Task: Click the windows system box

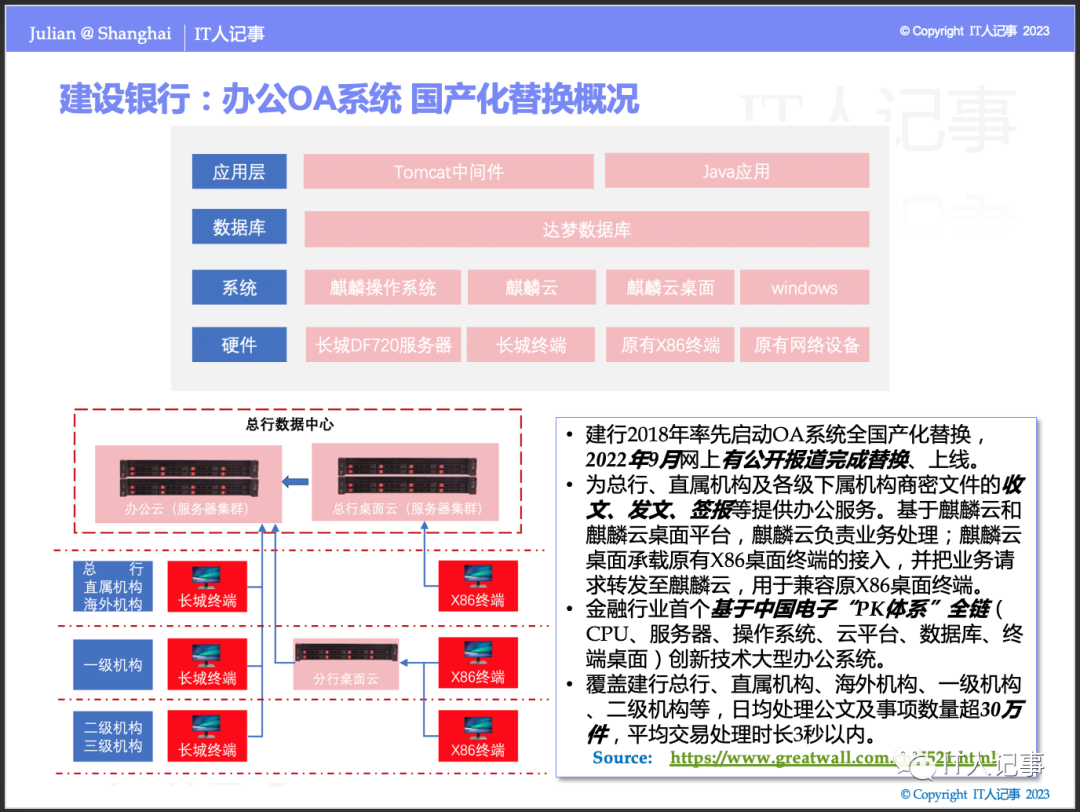Action: coord(804,287)
